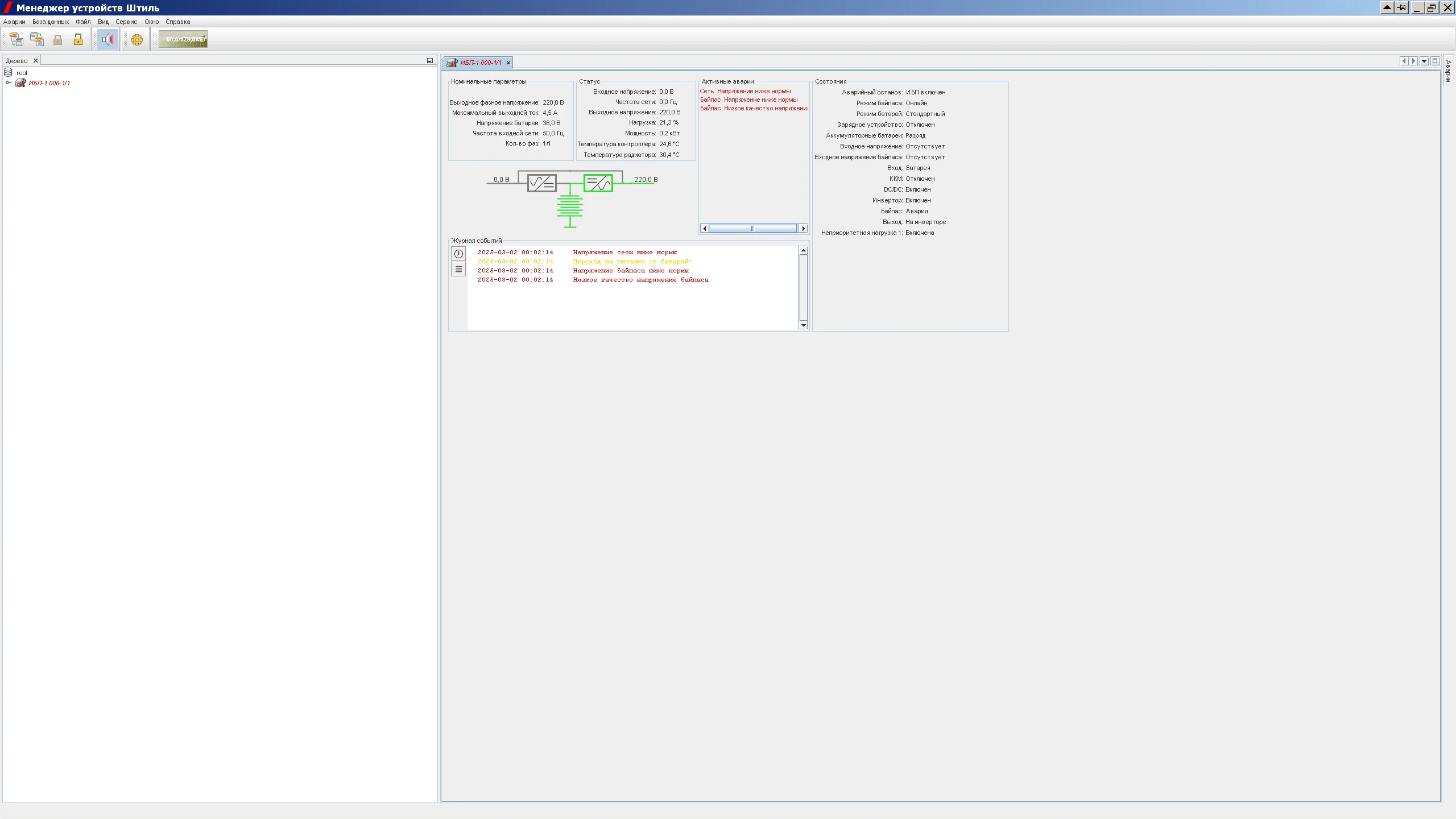1456x819 pixels.
Task: Click the UPS icon on the ИБП tab
Action: [452, 63]
